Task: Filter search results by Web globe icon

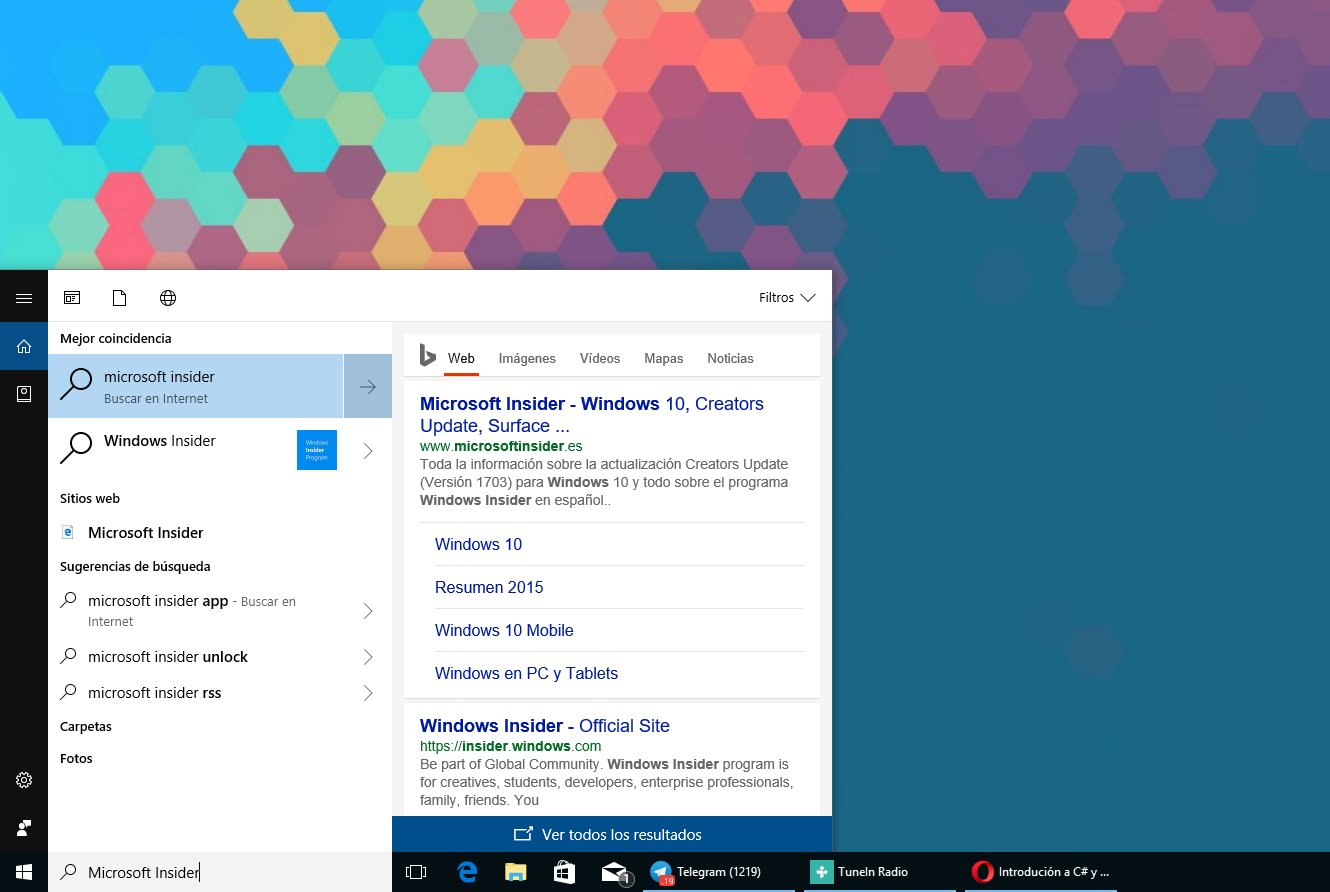Action: pos(168,298)
